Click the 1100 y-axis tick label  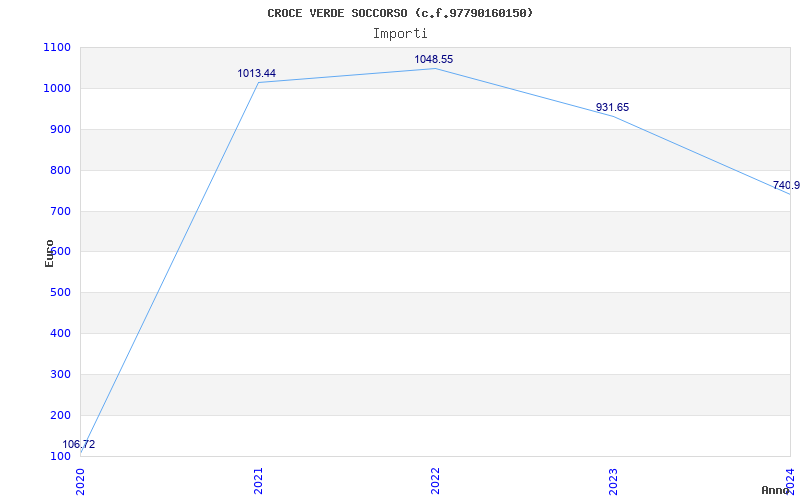point(57,48)
